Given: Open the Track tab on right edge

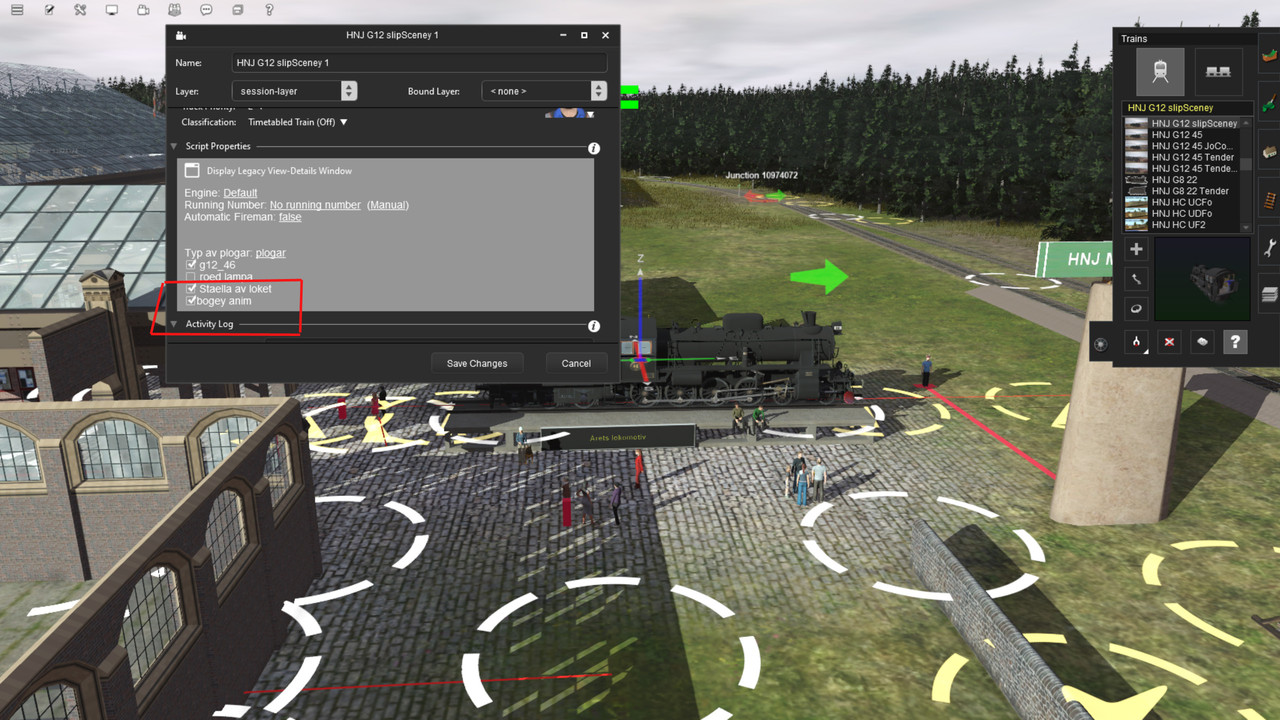Looking at the screenshot, I should pos(1269,199).
